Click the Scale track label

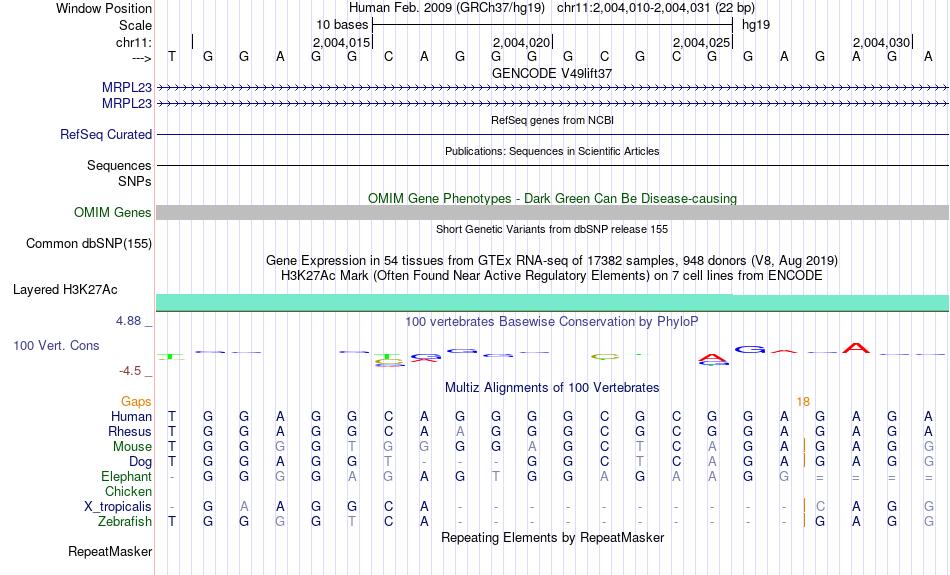click(x=135, y=25)
